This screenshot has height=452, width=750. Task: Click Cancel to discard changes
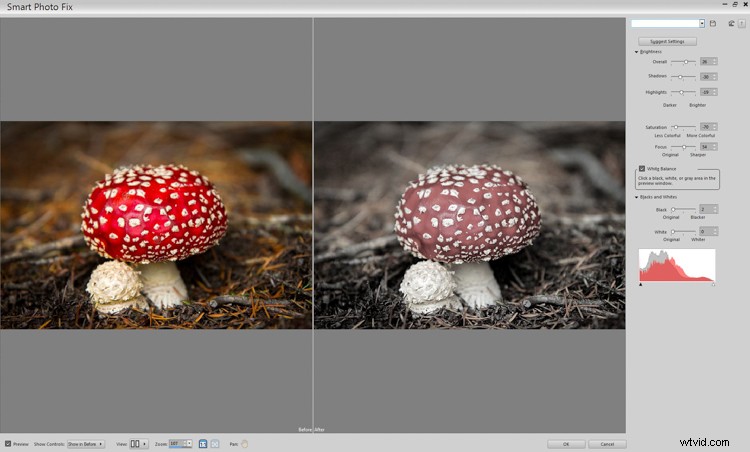click(607, 443)
